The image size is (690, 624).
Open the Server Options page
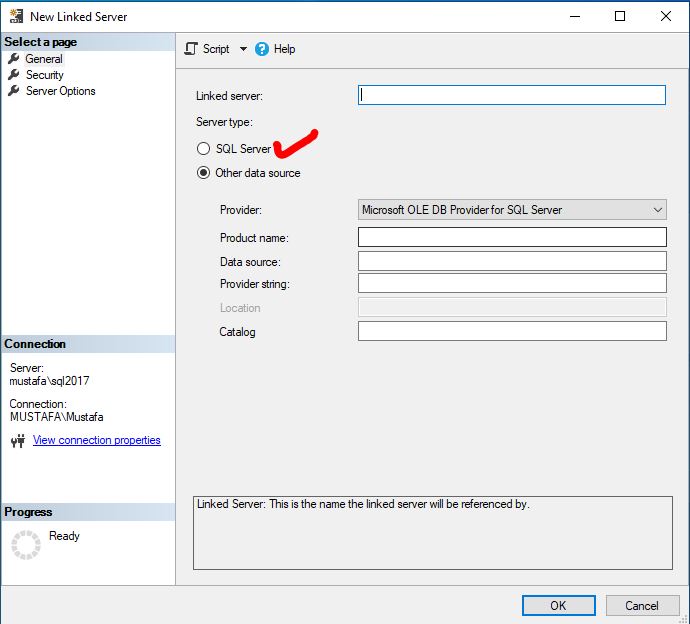(x=61, y=91)
